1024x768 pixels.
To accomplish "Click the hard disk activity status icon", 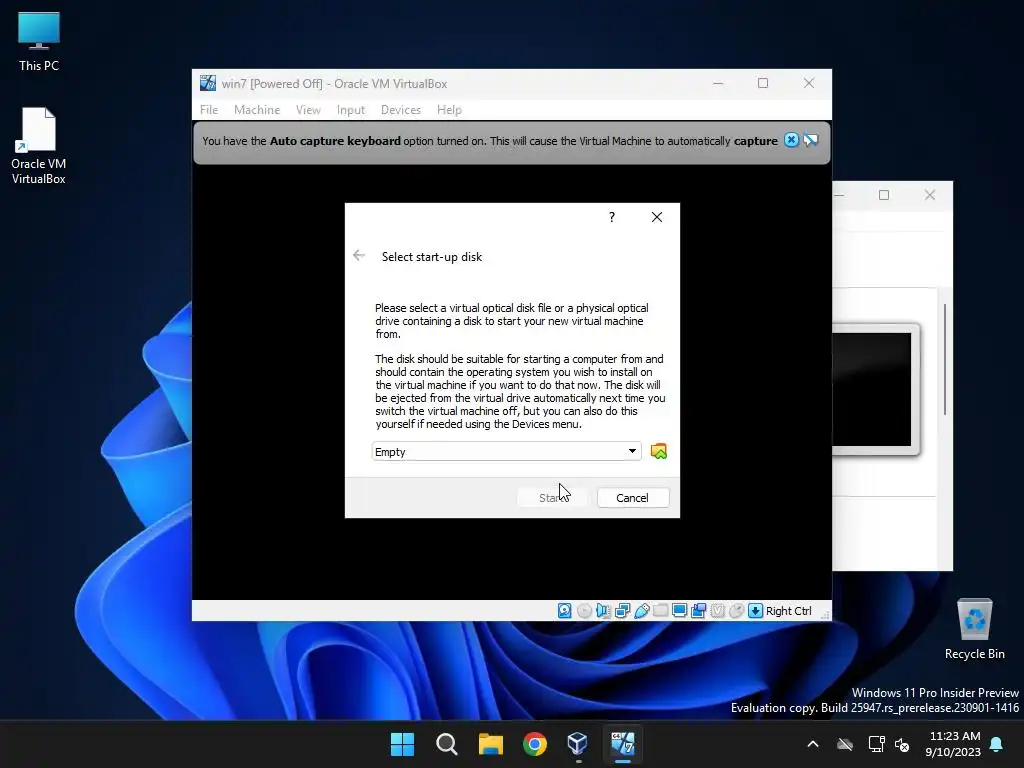I will (565, 611).
